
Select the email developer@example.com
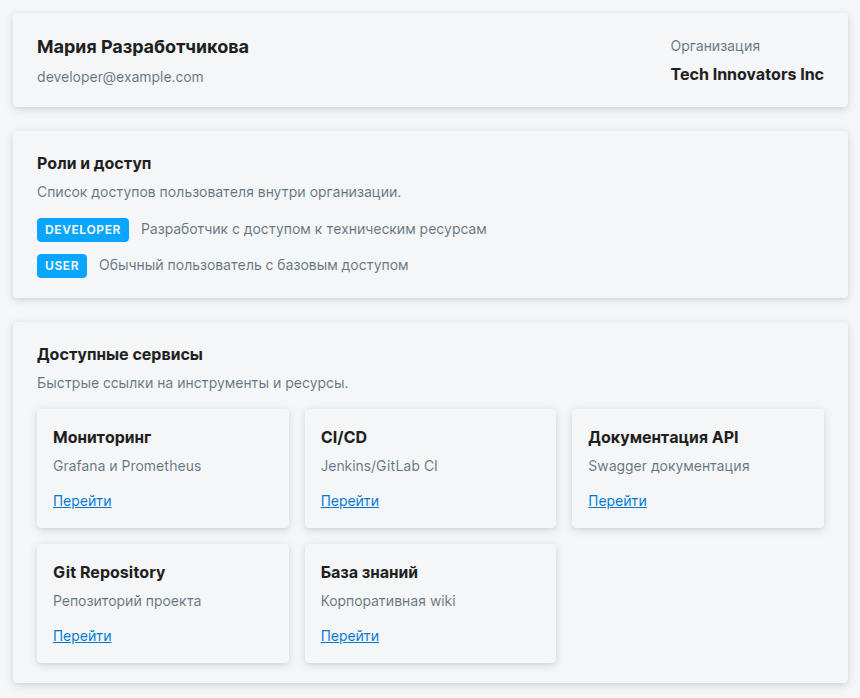click(120, 77)
